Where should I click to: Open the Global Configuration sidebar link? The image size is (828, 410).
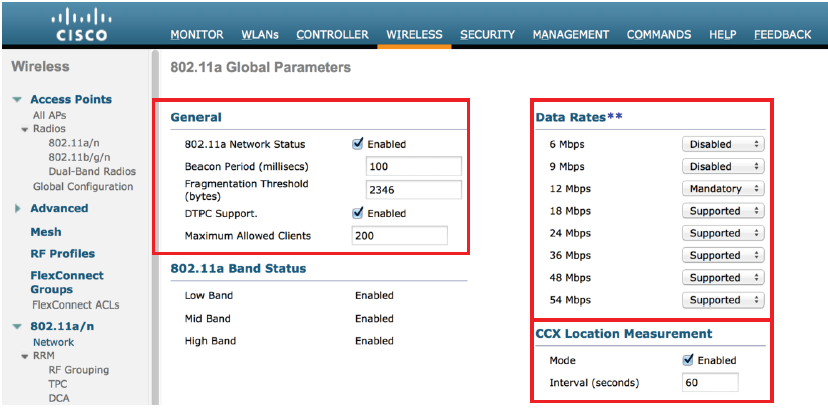click(x=84, y=187)
